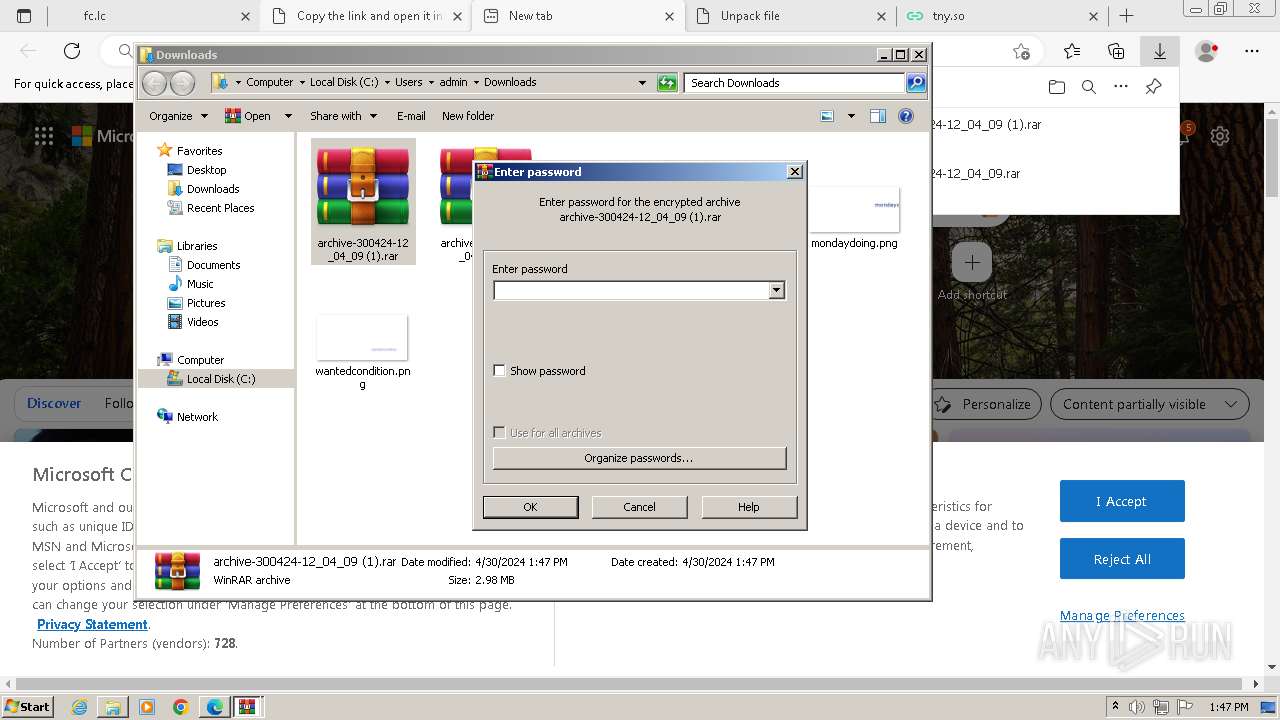Image resolution: width=1280 pixels, height=720 pixels.
Task: Expand the Open button dropdown arrow
Action: pyautogui.click(x=288, y=116)
